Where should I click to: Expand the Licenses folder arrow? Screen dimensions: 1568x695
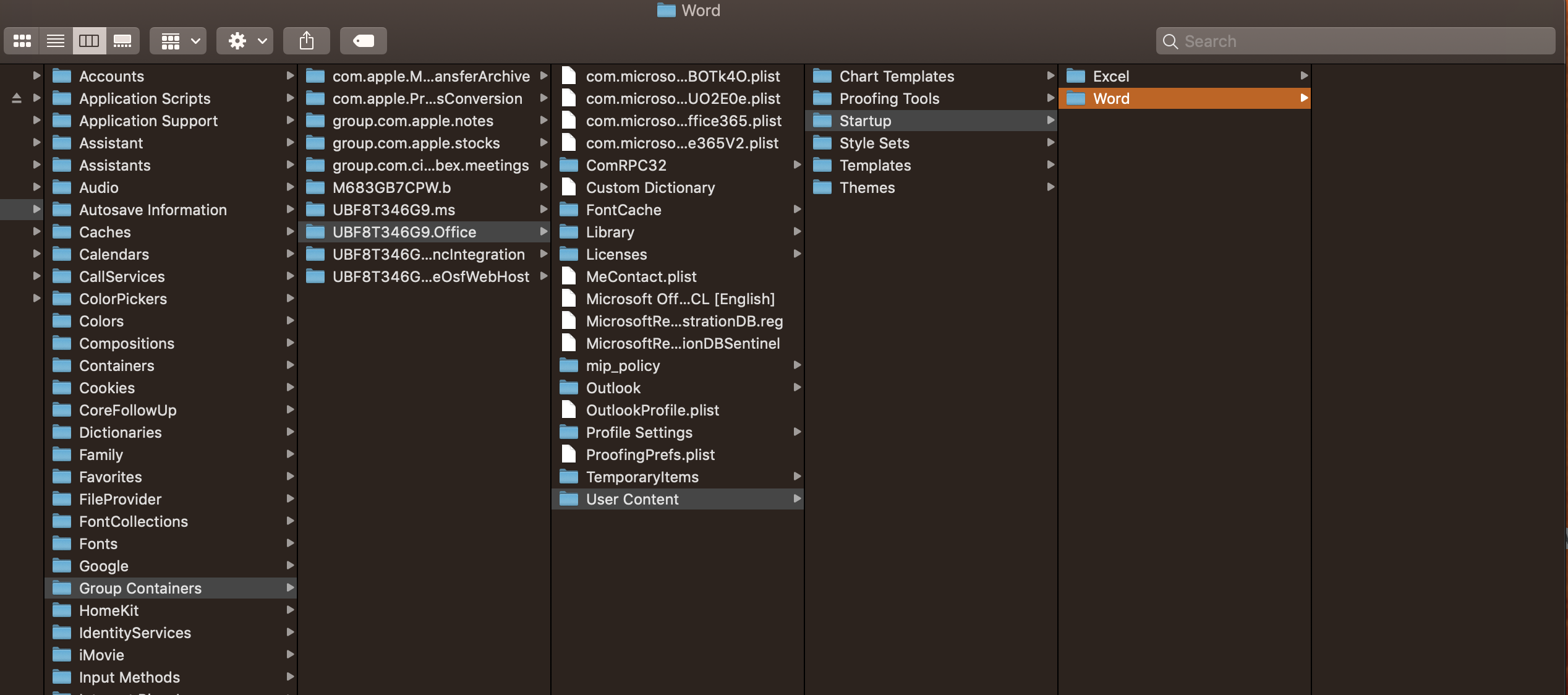[797, 254]
